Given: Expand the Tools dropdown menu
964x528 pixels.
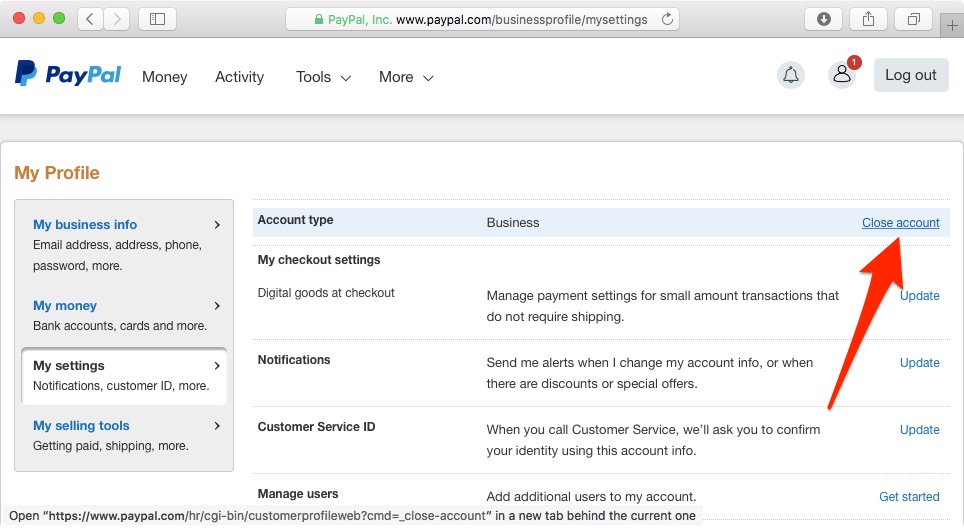Looking at the screenshot, I should [323, 77].
